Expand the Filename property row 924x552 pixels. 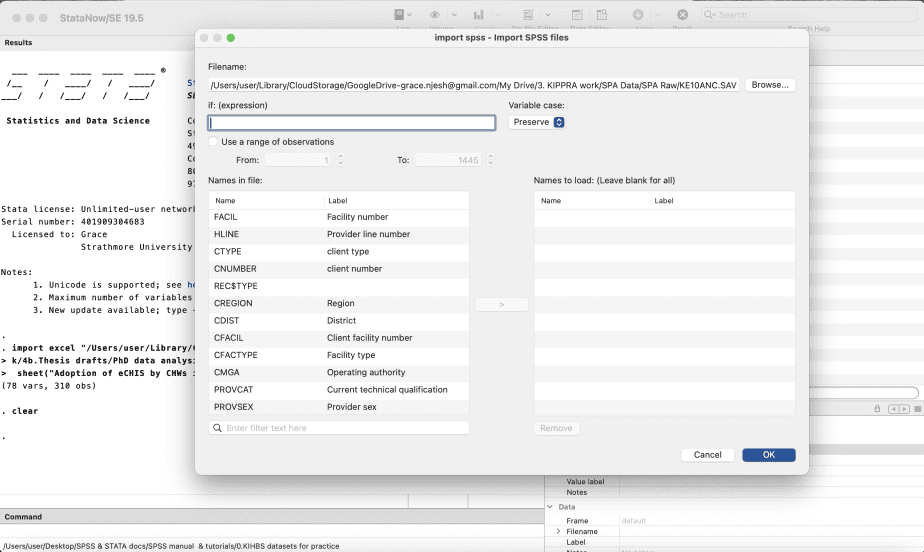click(559, 531)
